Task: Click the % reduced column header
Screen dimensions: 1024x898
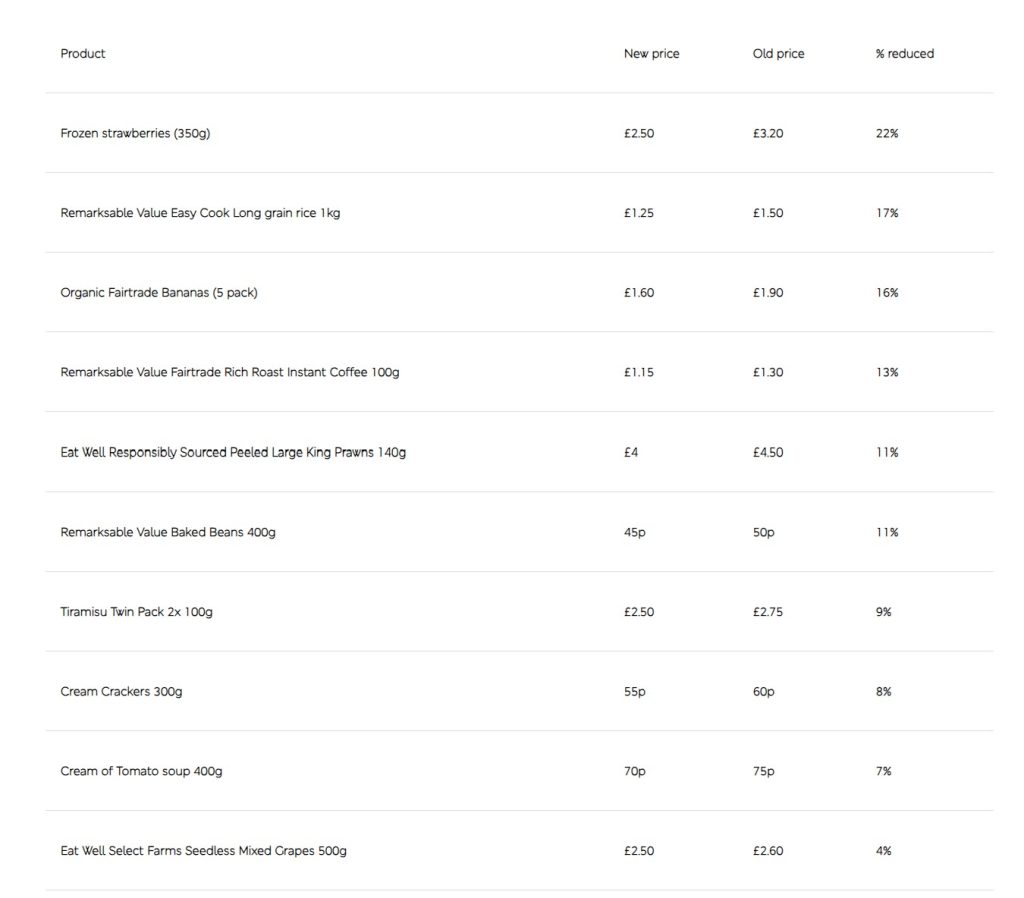Action: coord(904,54)
